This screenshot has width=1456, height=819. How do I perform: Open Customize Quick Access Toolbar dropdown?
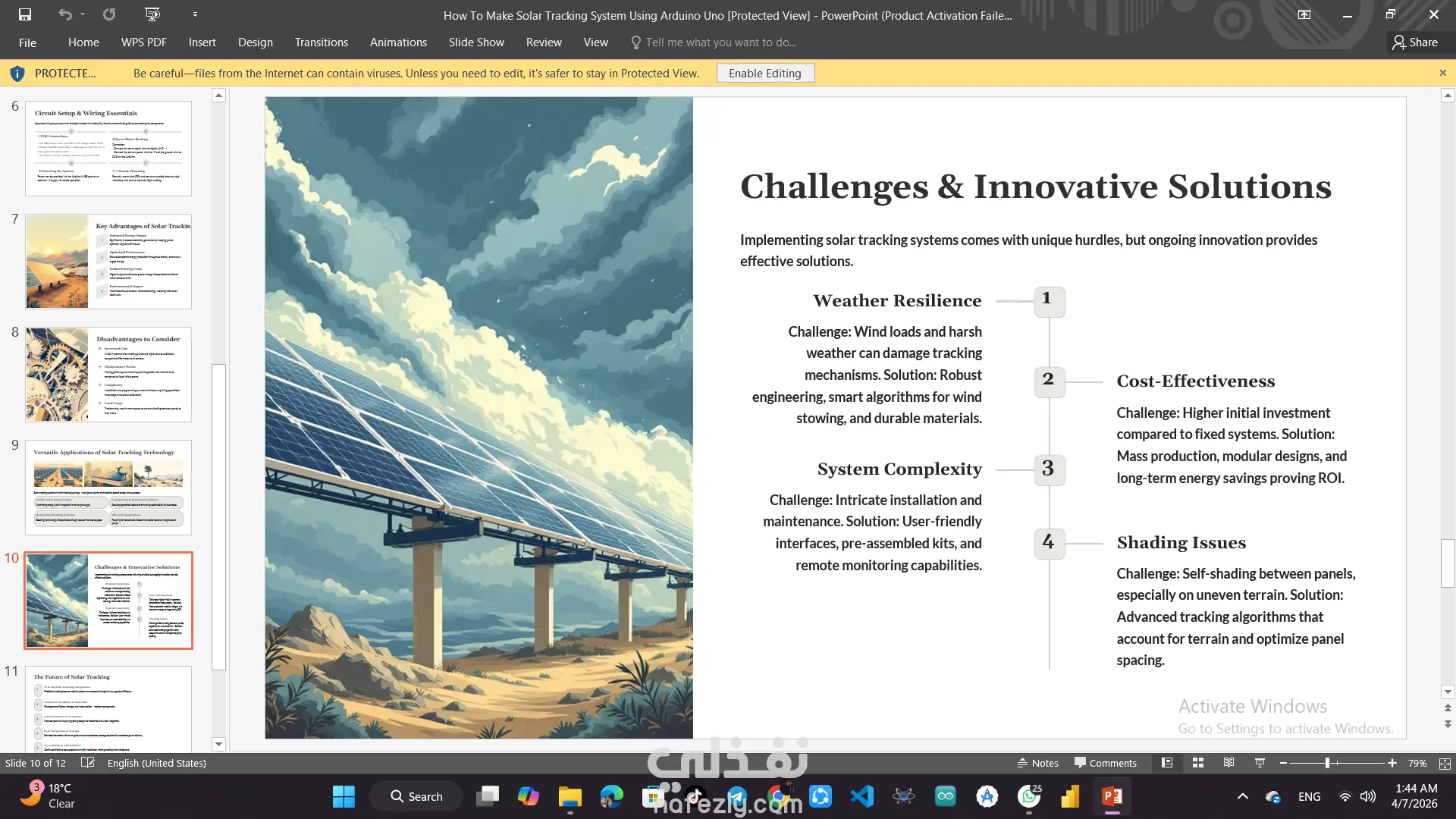click(x=195, y=14)
